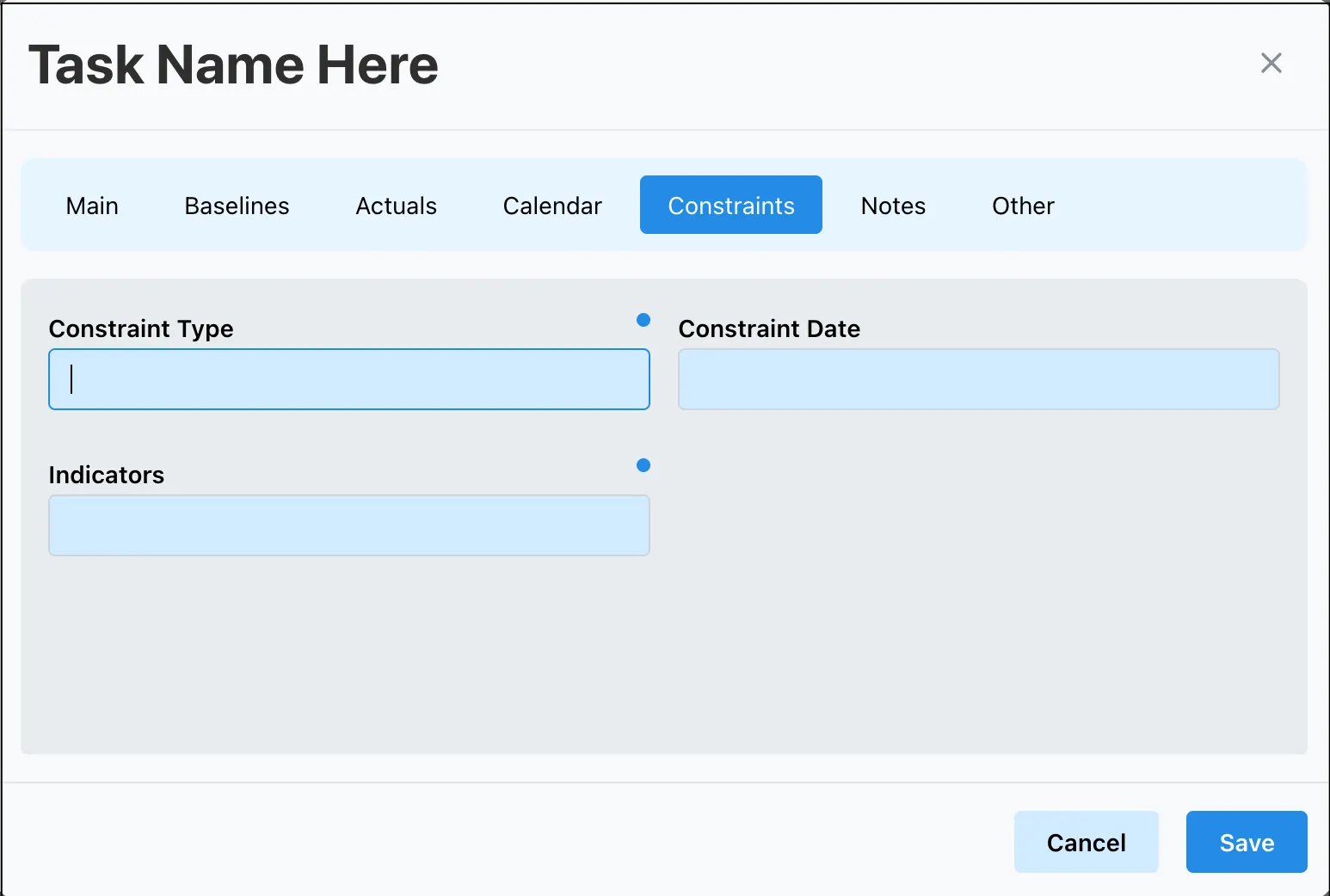
Task: Close the task dialog with X icon
Action: coord(1271,63)
